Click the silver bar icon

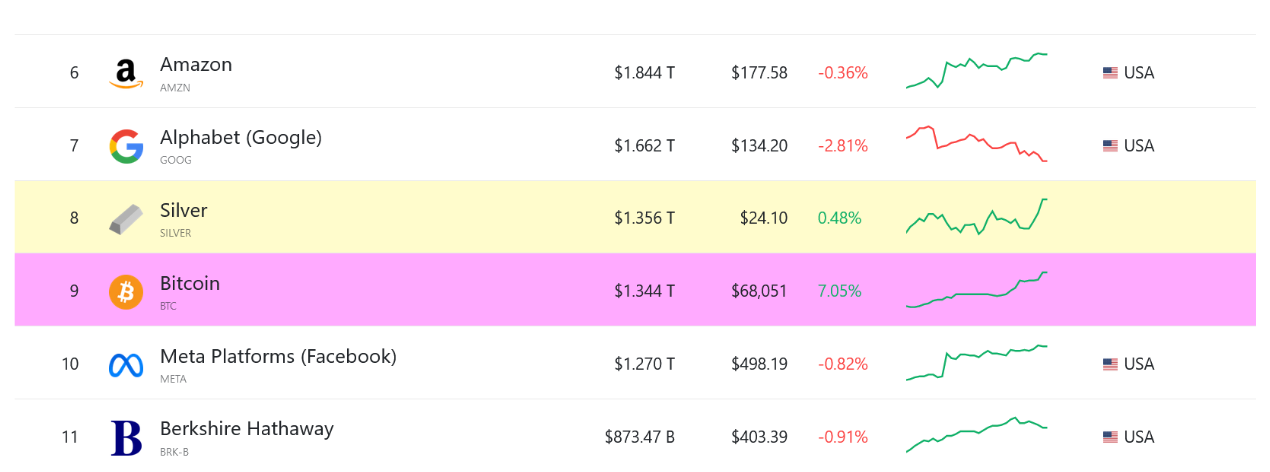(x=126, y=219)
